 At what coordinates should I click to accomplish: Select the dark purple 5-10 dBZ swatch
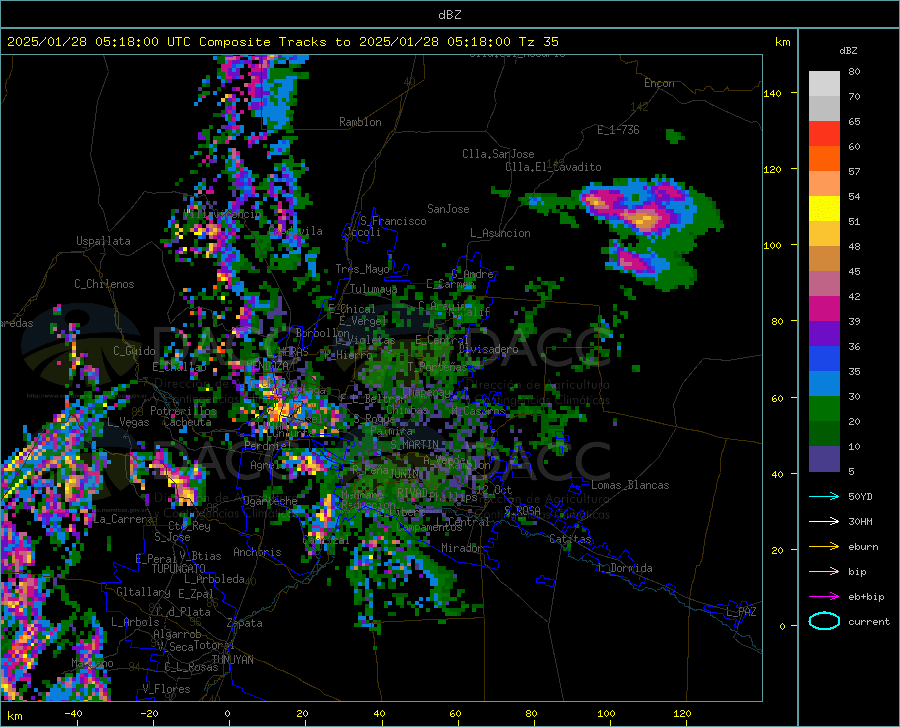(x=824, y=458)
